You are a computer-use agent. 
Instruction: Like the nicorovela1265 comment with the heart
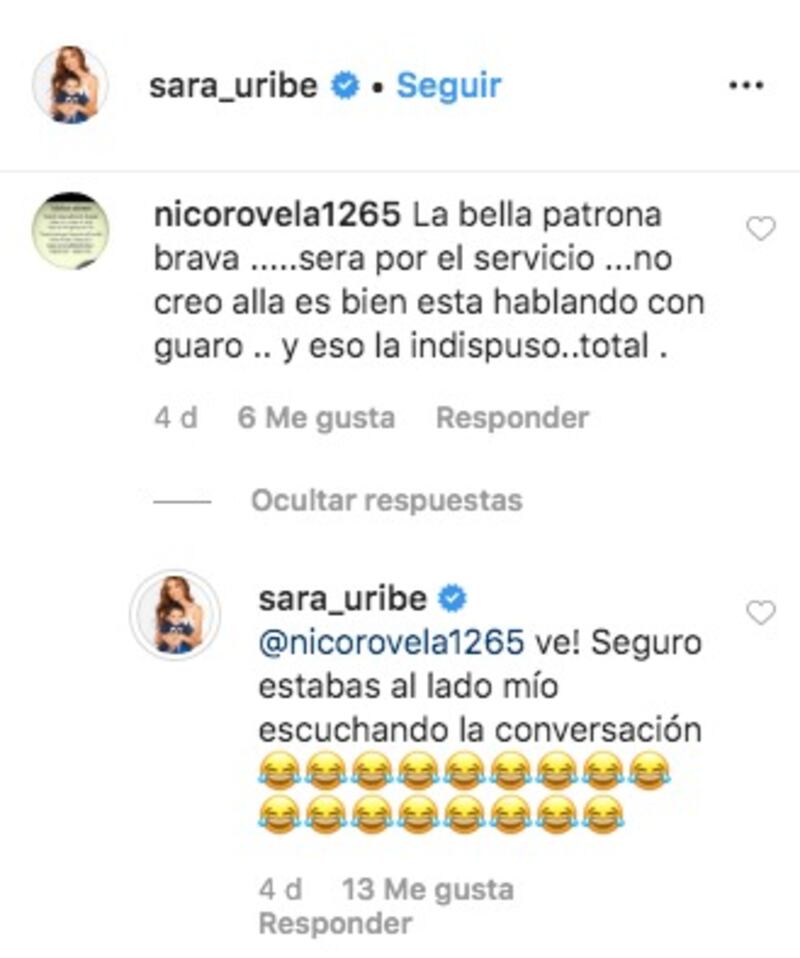click(761, 229)
